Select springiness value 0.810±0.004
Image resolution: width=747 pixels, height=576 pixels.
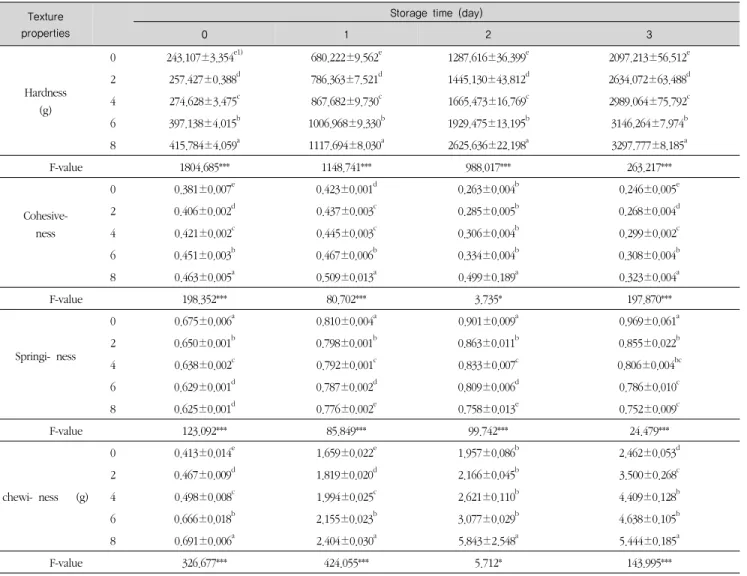click(346, 321)
